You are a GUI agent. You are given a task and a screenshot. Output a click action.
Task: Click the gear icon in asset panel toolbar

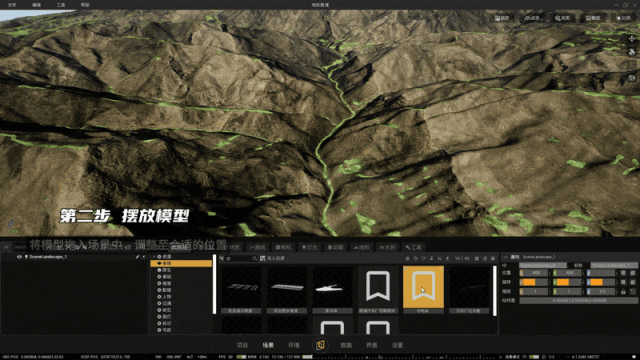(407, 258)
